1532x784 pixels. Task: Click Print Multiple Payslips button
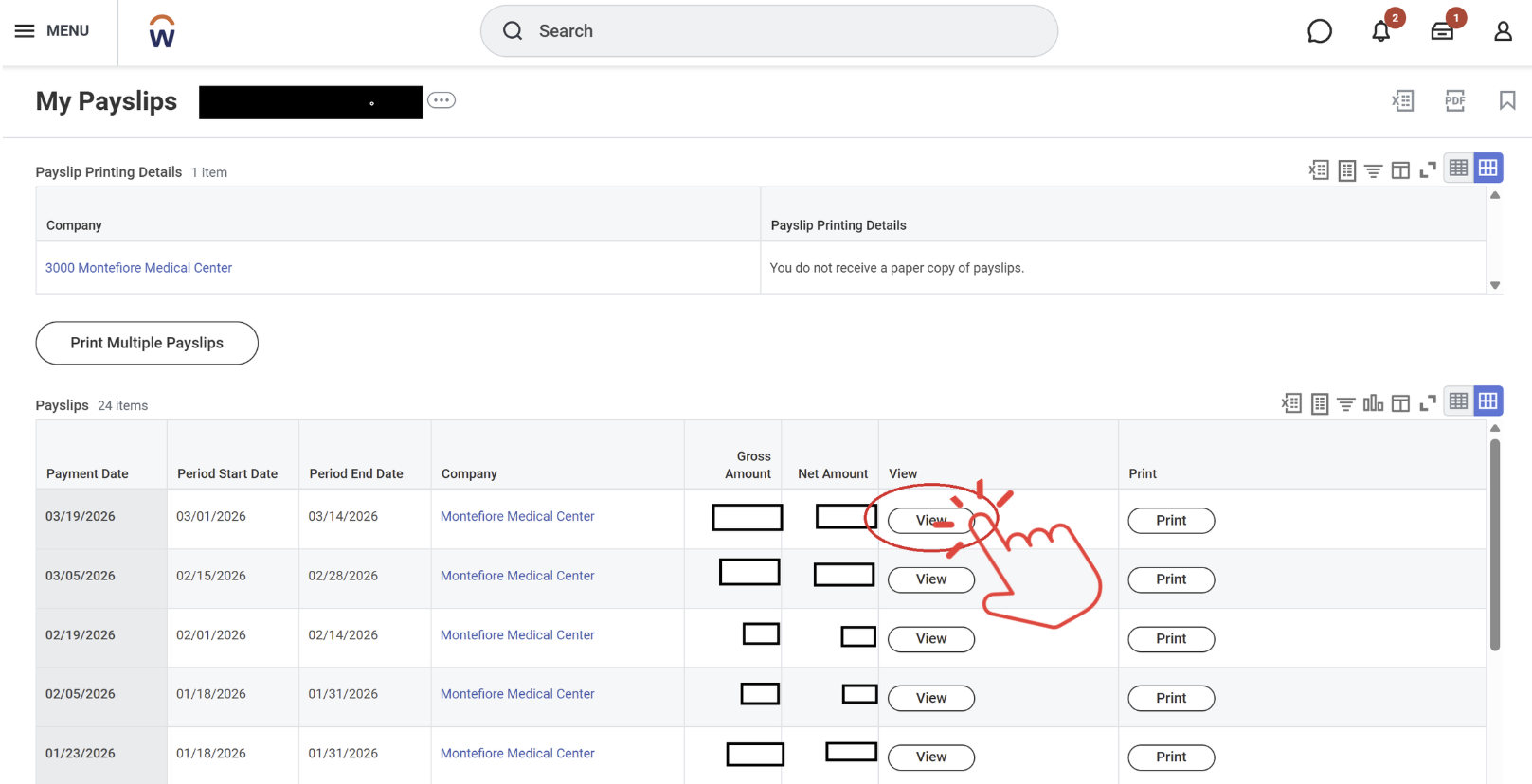pyautogui.click(x=147, y=343)
